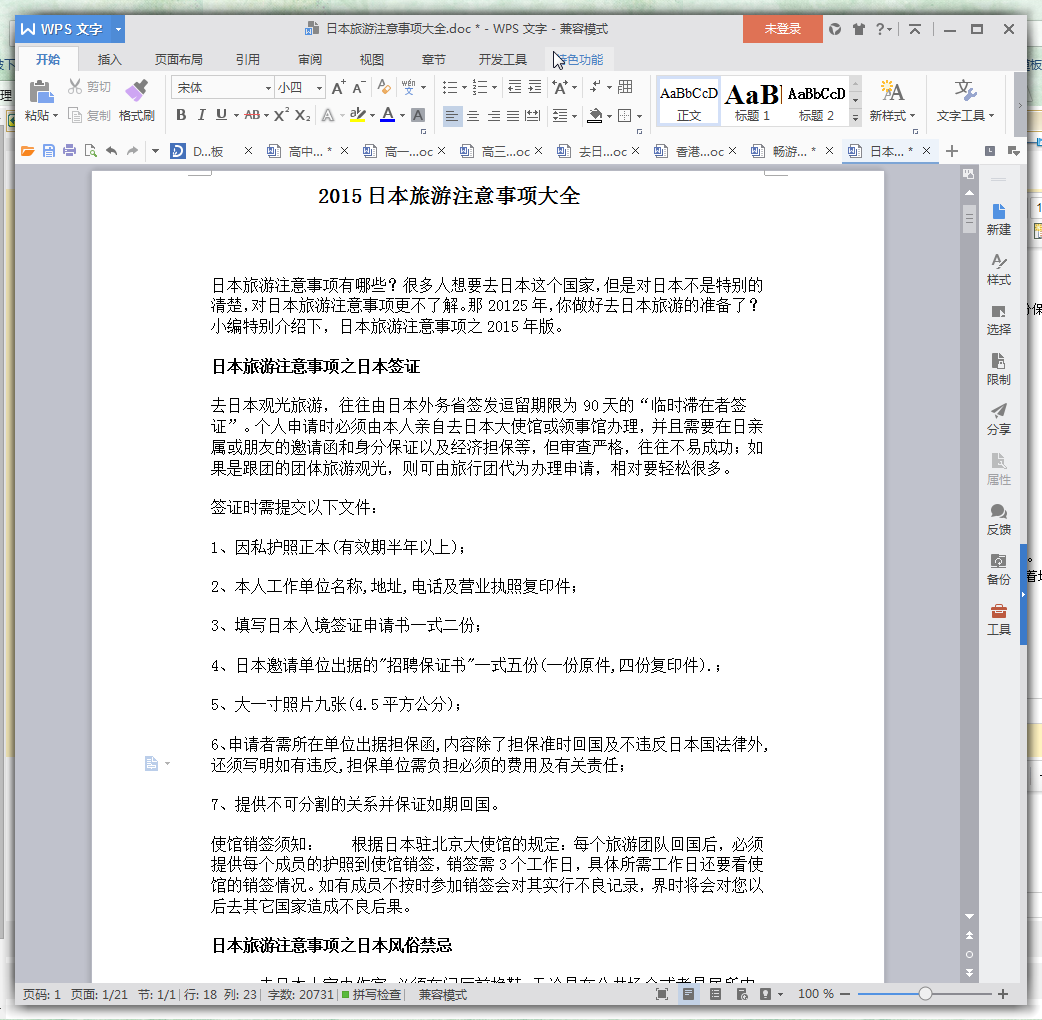Open the 引用 ribbon tab
This screenshot has height=1020, width=1042.
point(247,60)
